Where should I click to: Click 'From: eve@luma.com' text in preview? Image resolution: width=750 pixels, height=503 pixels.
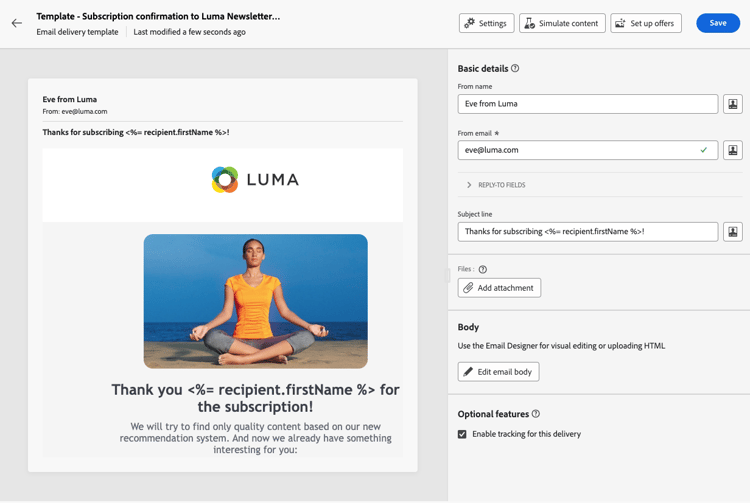pyautogui.click(x=75, y=111)
